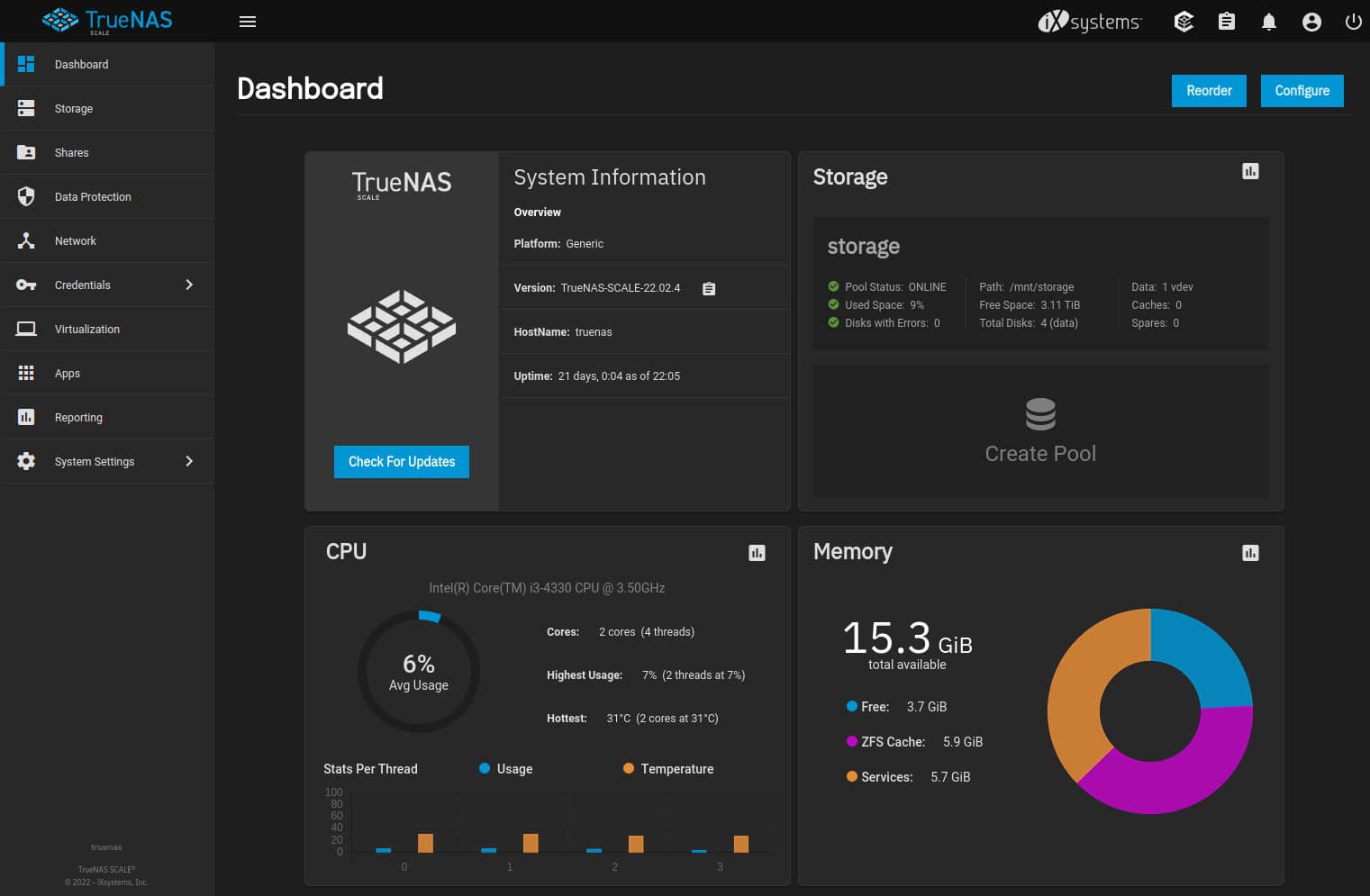Open Data Protection from the sidebar

tap(92, 196)
